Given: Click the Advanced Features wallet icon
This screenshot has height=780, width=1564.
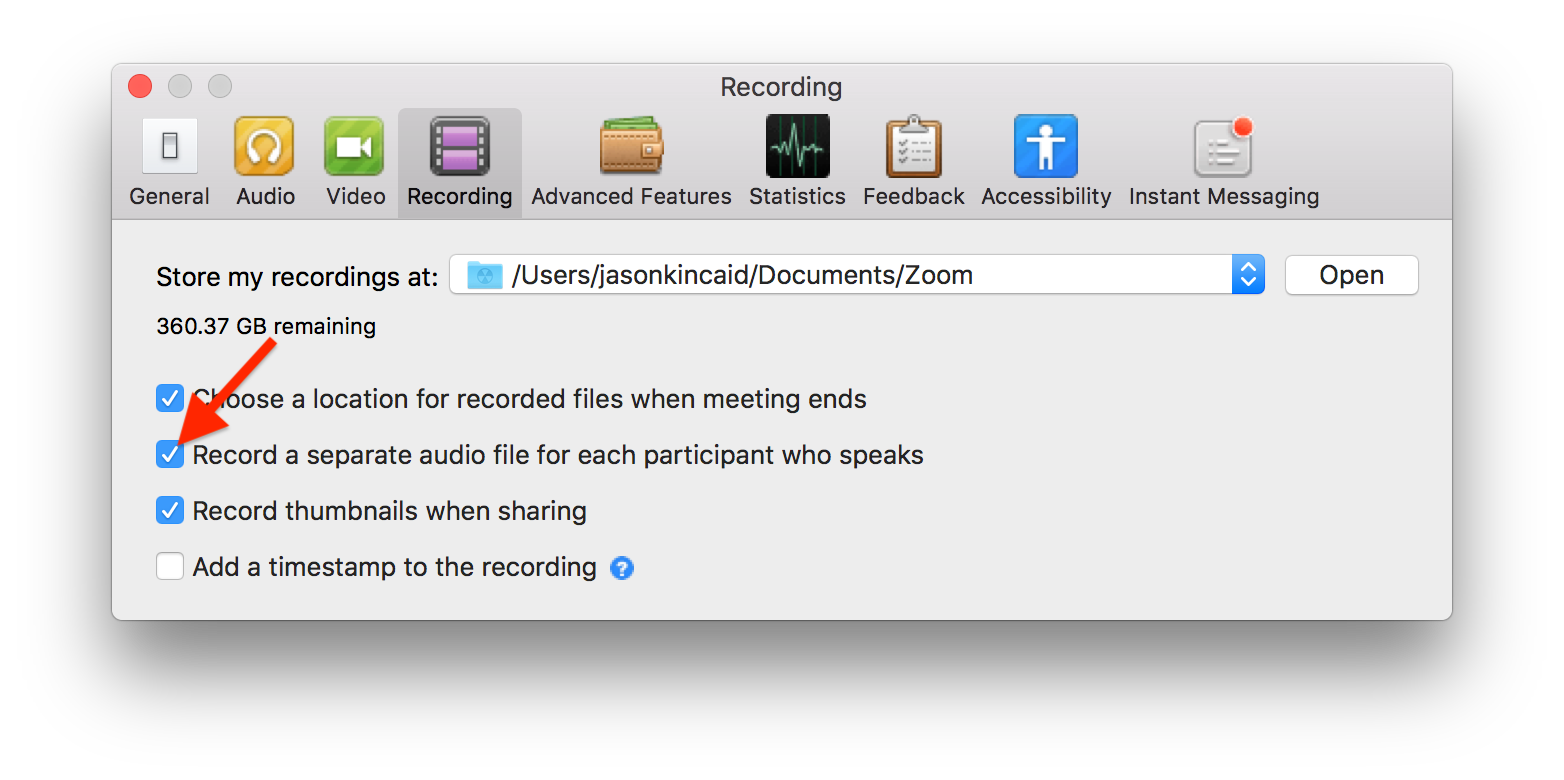Looking at the screenshot, I should pos(631,146).
